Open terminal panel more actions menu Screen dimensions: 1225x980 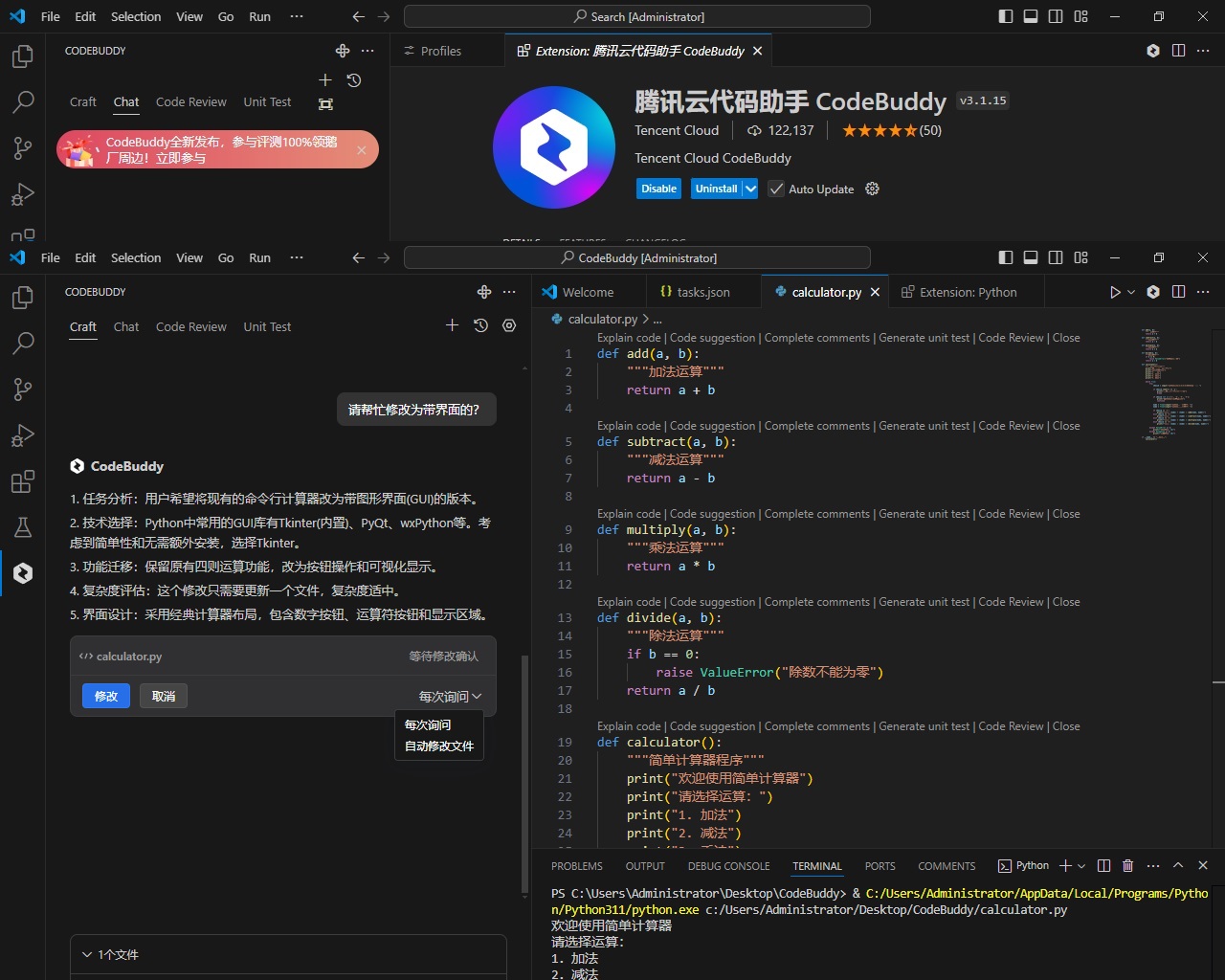coord(1152,865)
